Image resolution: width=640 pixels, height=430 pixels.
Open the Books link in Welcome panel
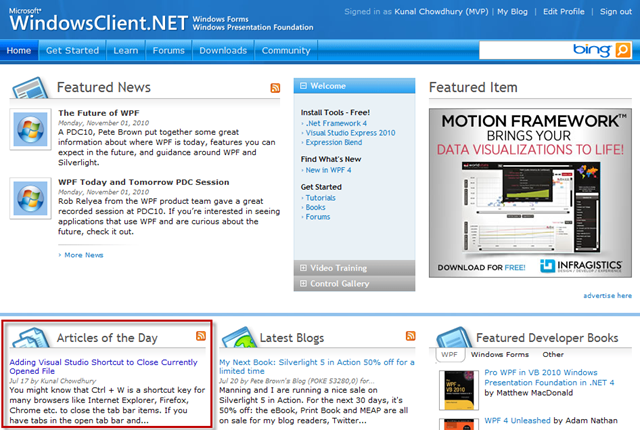pos(316,207)
